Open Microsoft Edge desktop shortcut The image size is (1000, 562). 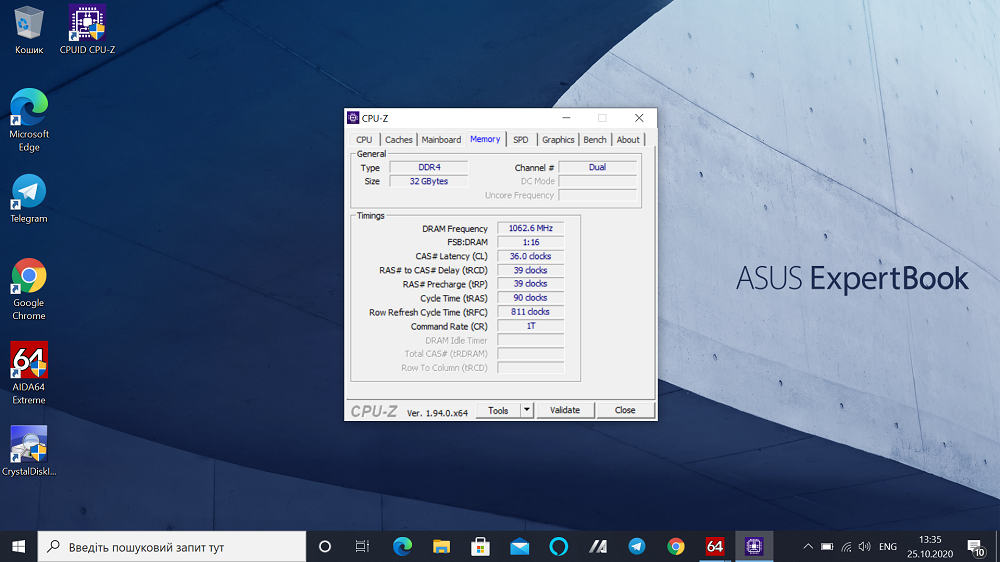29,120
